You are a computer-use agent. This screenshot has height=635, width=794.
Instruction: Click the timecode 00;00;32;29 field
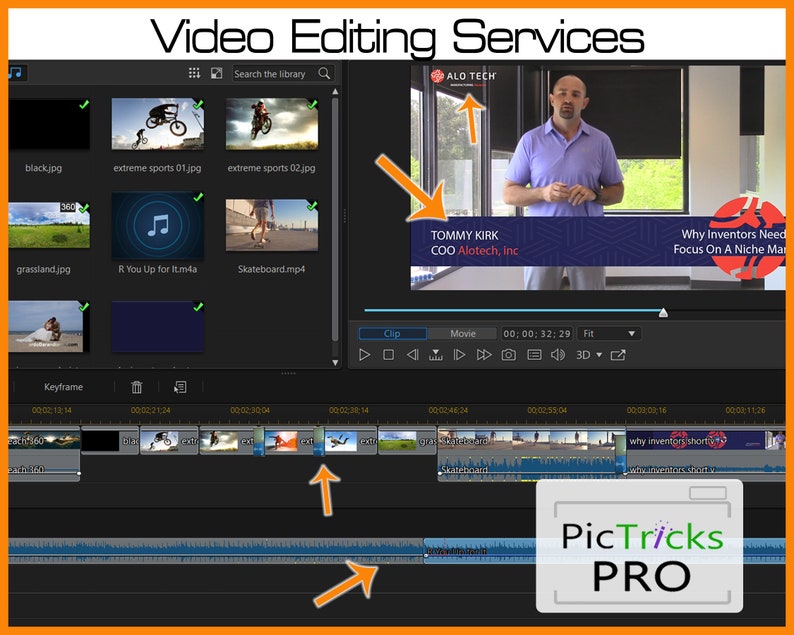[x=537, y=334]
